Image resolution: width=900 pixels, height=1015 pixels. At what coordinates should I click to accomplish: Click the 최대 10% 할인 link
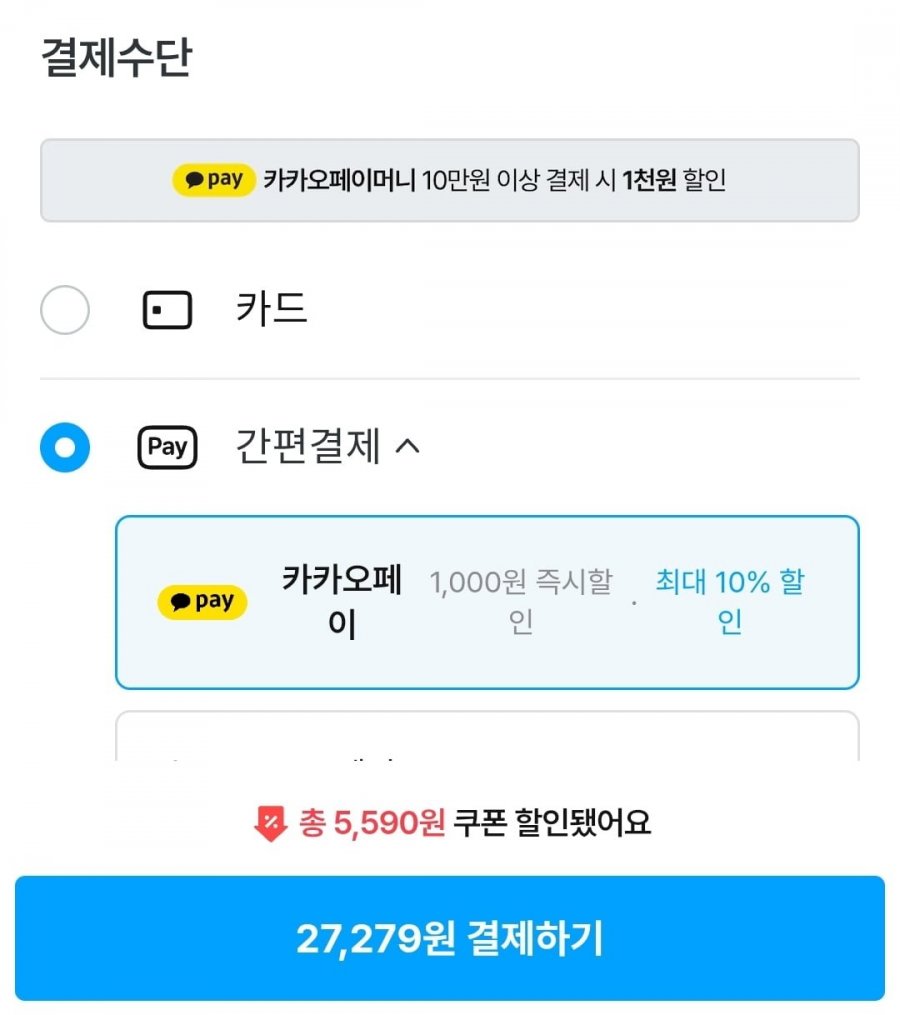pyautogui.click(x=730, y=601)
